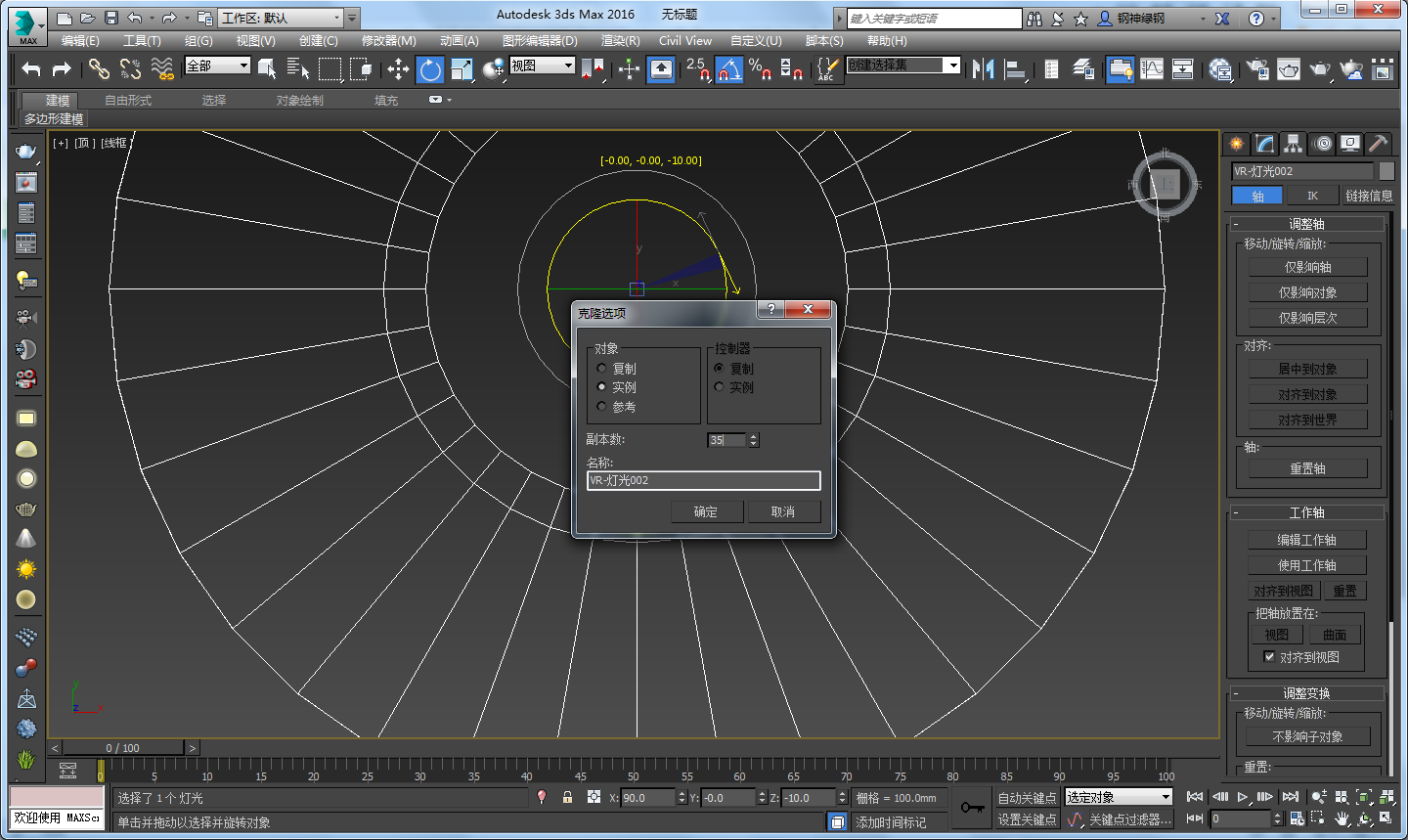Viewport: 1408px width, 840px height.
Task: Collapse the 调整变换 rollout
Action: point(1306,693)
